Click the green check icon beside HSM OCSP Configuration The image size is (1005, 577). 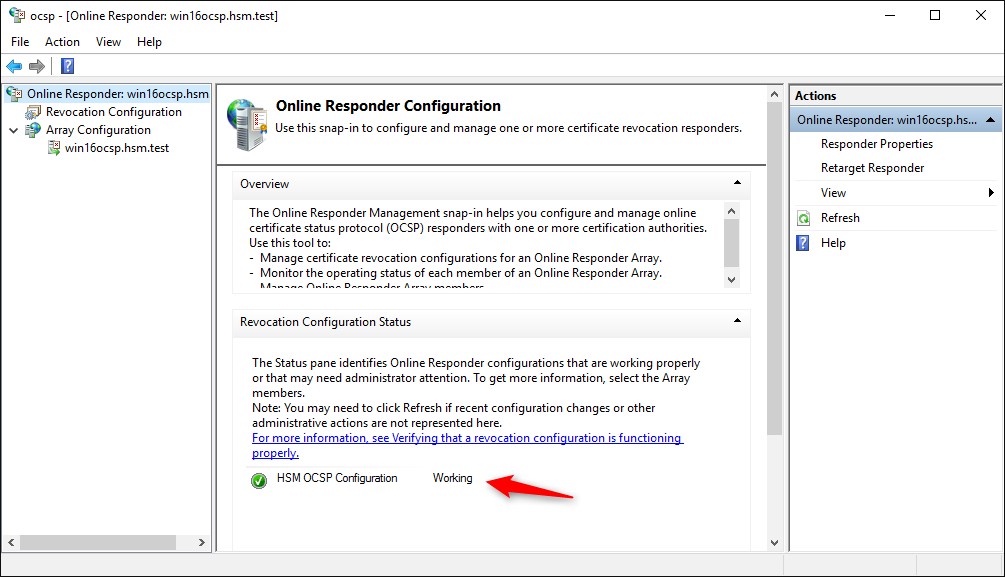[x=259, y=480]
